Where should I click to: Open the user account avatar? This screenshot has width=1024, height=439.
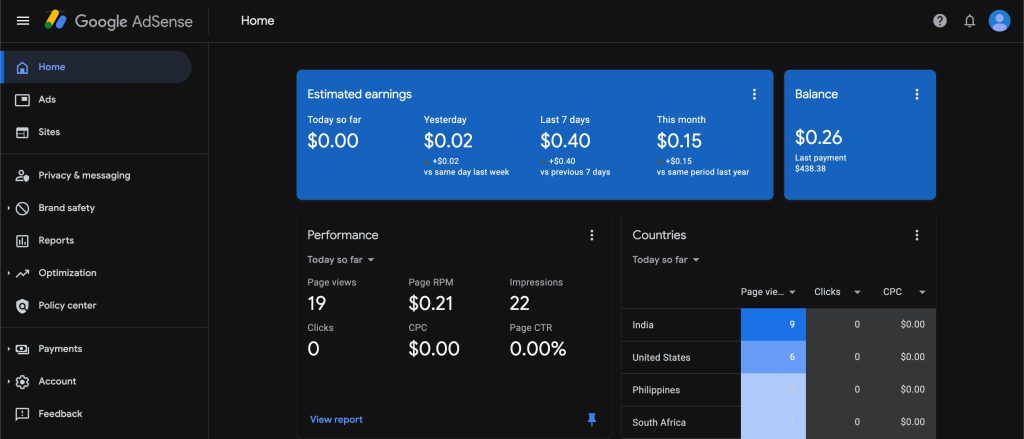point(999,21)
